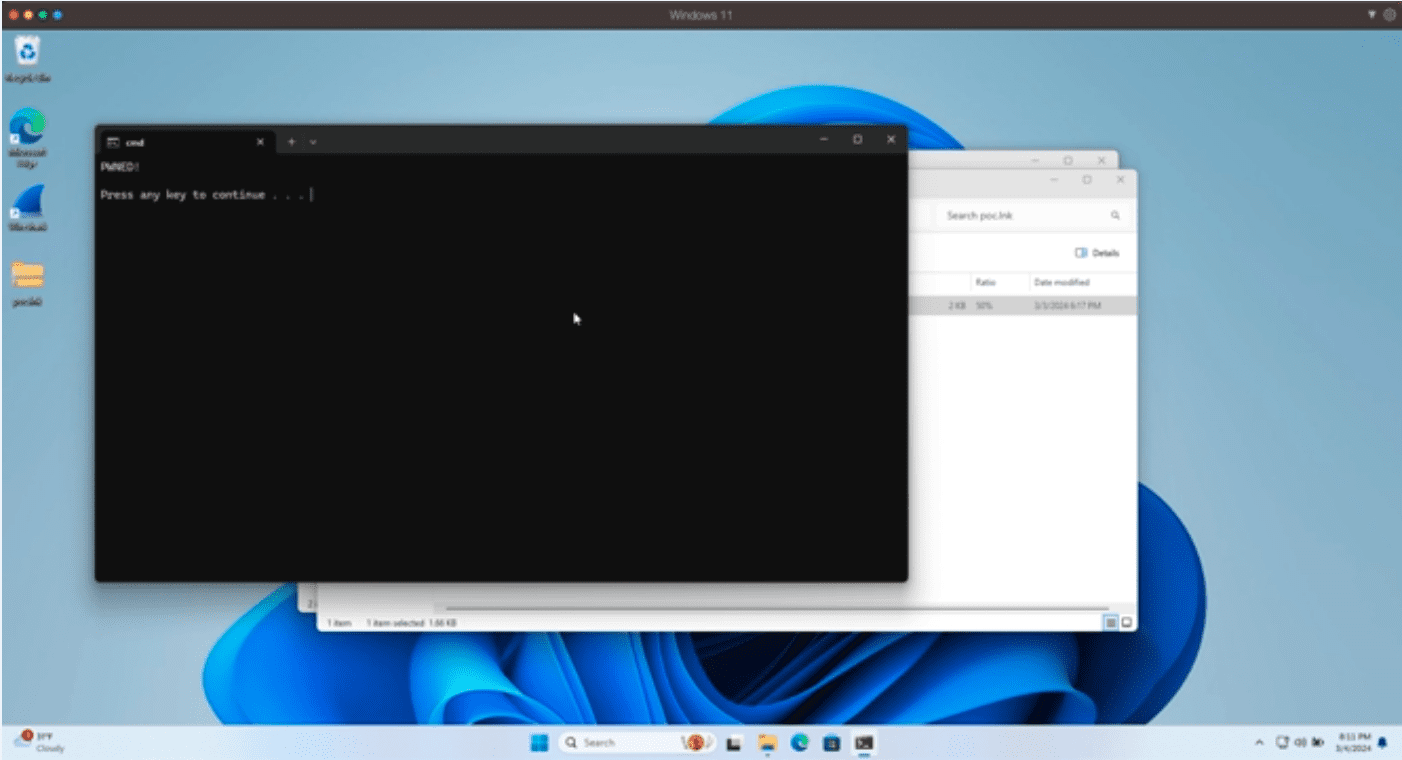Launch Microsoft Edge from the taskbar
Image resolution: width=1402 pixels, height=760 pixels.
(799, 743)
